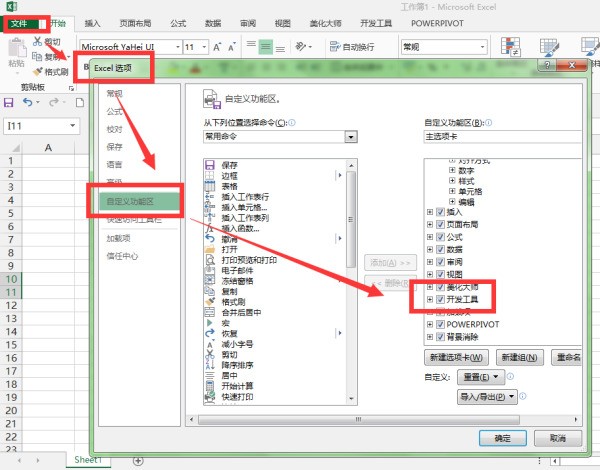Select 自定义功能区 in options sidebar

click(139, 201)
